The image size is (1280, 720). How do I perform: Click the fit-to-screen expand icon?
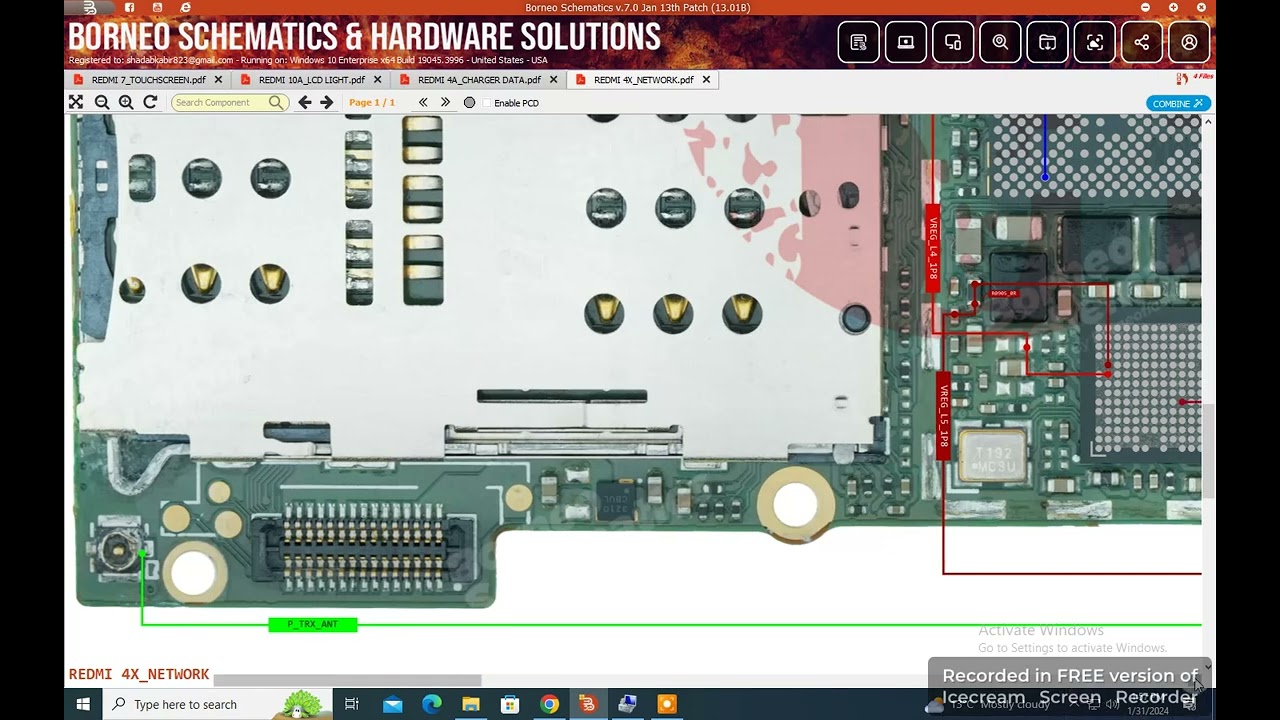76,102
